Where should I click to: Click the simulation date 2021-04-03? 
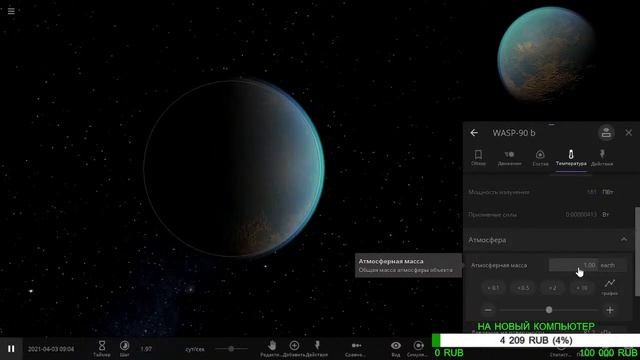tap(51, 349)
